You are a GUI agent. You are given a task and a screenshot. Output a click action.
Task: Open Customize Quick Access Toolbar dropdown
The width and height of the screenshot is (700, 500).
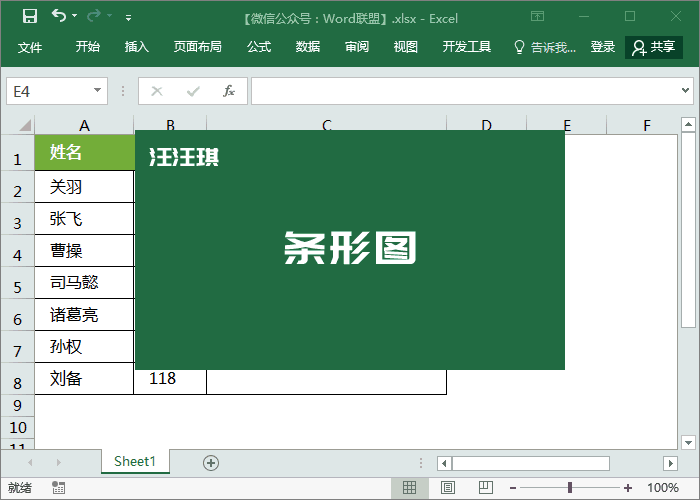(129, 18)
